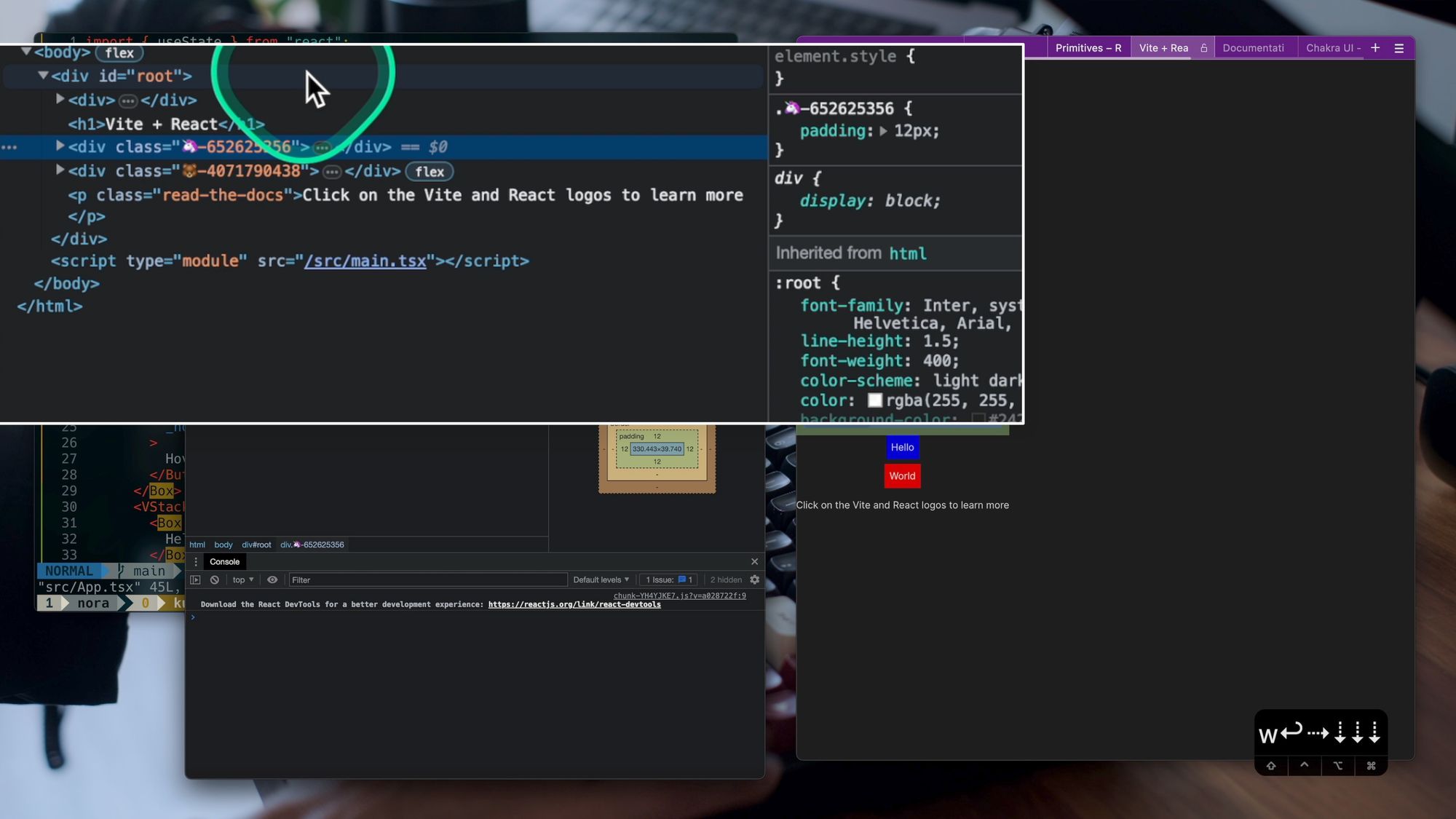Screen dimensions: 1456x819
Task: Toggle the flex badge next to body
Action: click(119, 52)
